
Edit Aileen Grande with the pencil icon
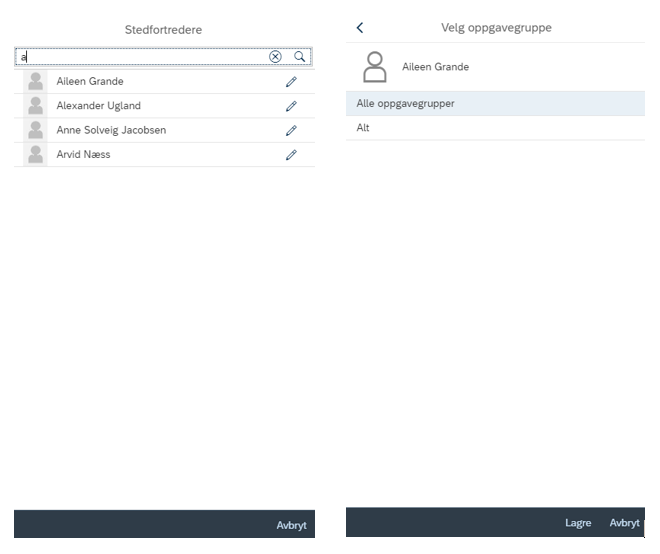291,82
